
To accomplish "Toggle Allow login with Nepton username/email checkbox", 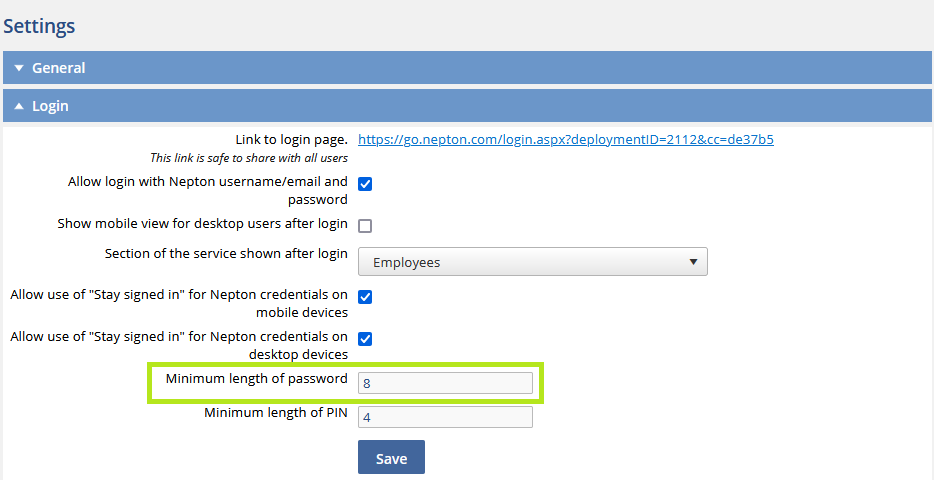I will point(365,184).
